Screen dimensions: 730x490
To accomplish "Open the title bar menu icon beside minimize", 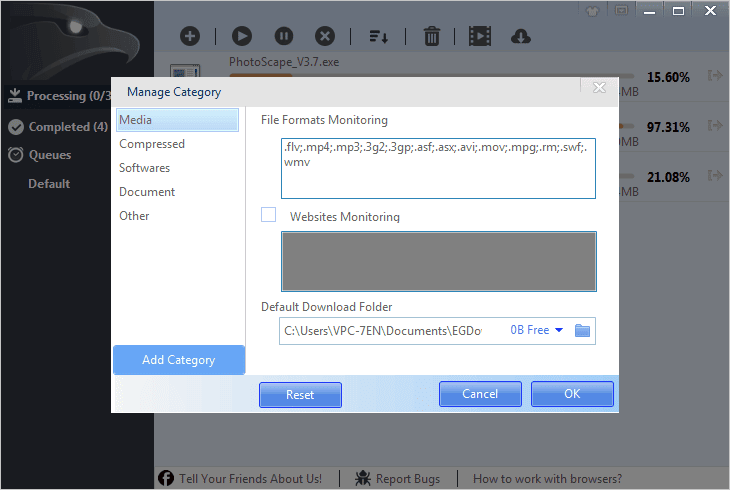I will 622,10.
